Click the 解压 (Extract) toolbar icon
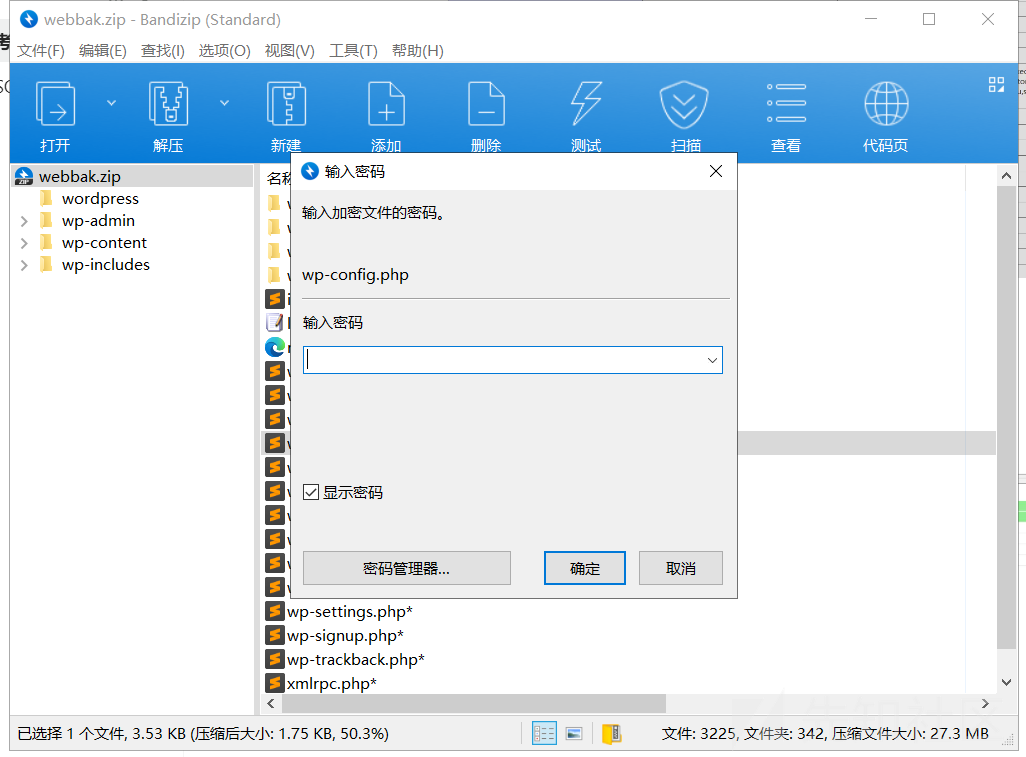The width and height of the screenshot is (1026, 757). pos(168,104)
